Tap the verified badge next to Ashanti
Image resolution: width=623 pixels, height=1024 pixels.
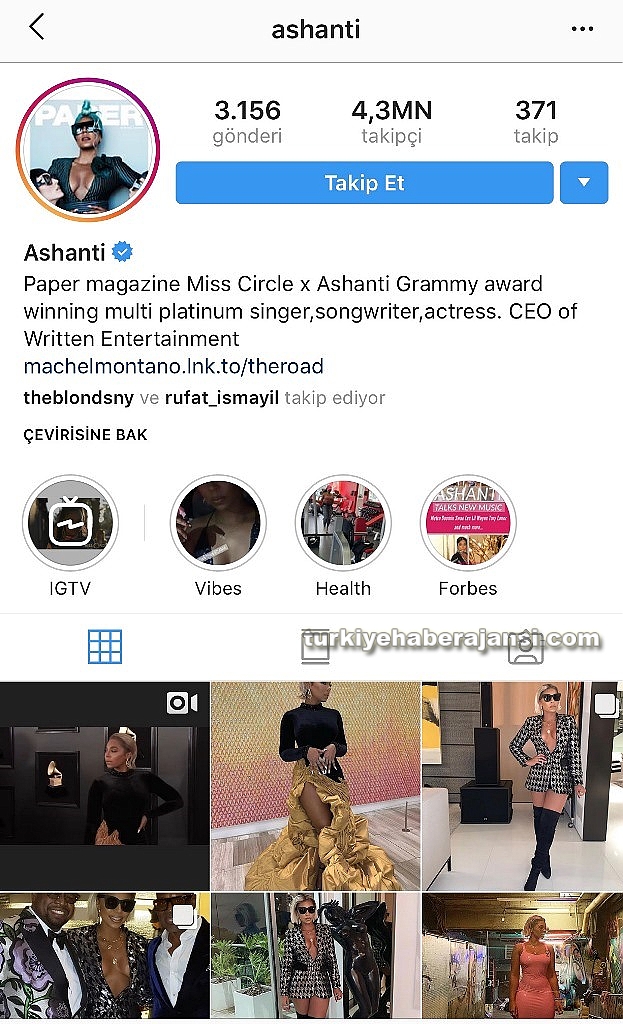122,251
